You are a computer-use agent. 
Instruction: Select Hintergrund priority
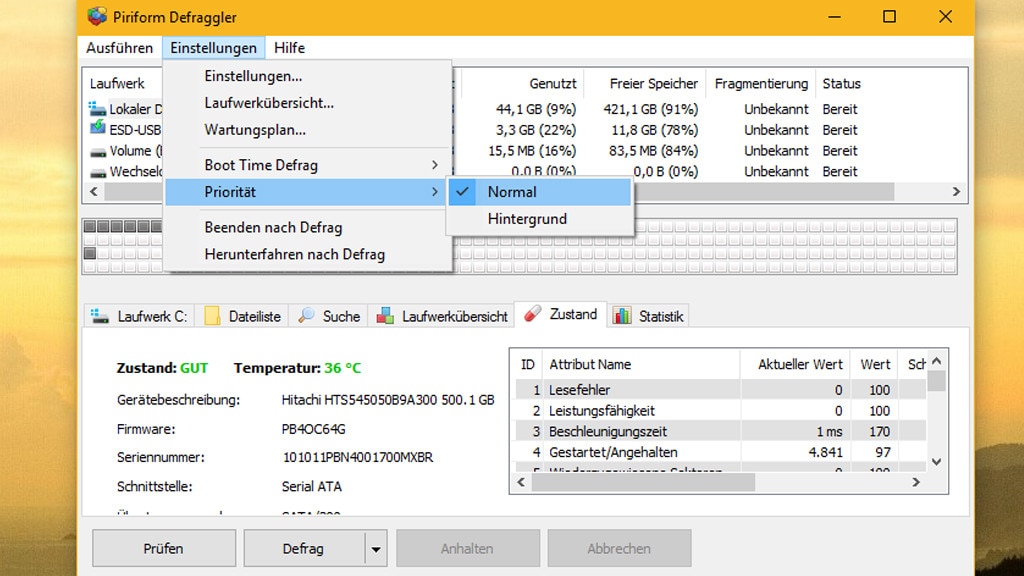539,219
